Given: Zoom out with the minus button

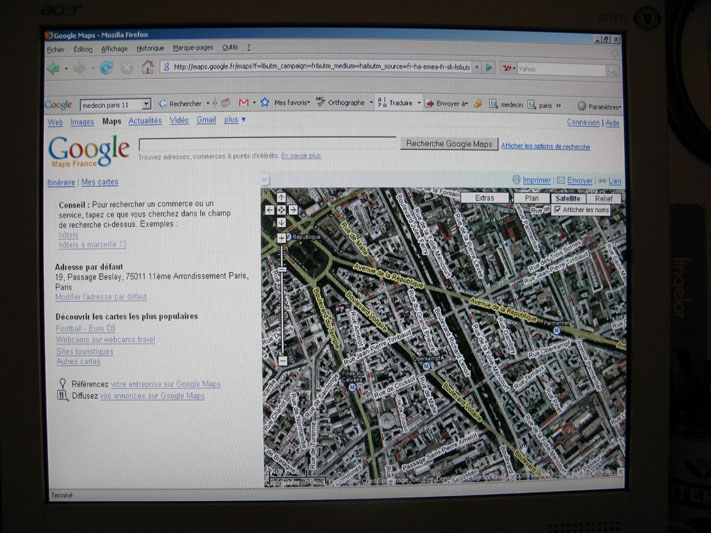Looking at the screenshot, I should click(x=282, y=361).
